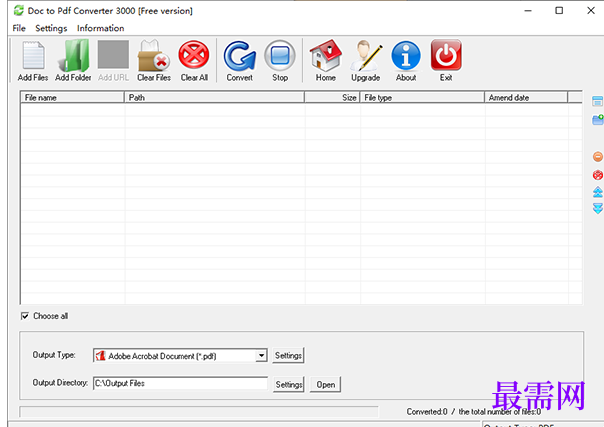Close the Doc to Pdf Converter window
Screen dimensions: 604x427
click(591, 10)
